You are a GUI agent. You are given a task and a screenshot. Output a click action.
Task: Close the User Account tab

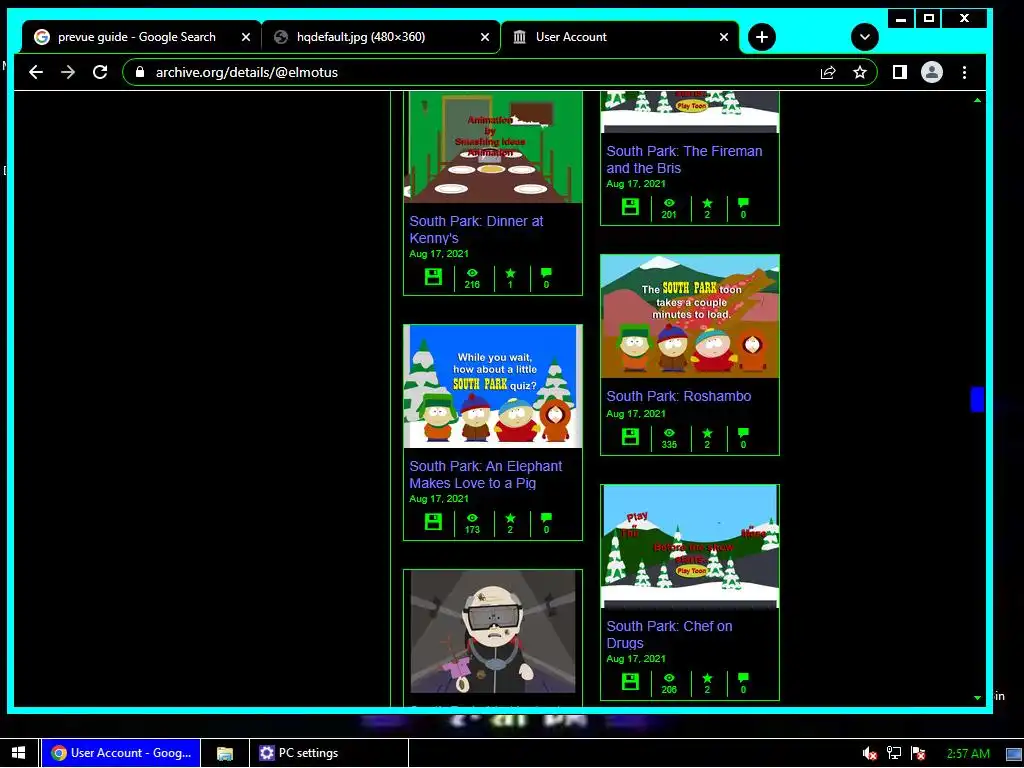pos(724,37)
